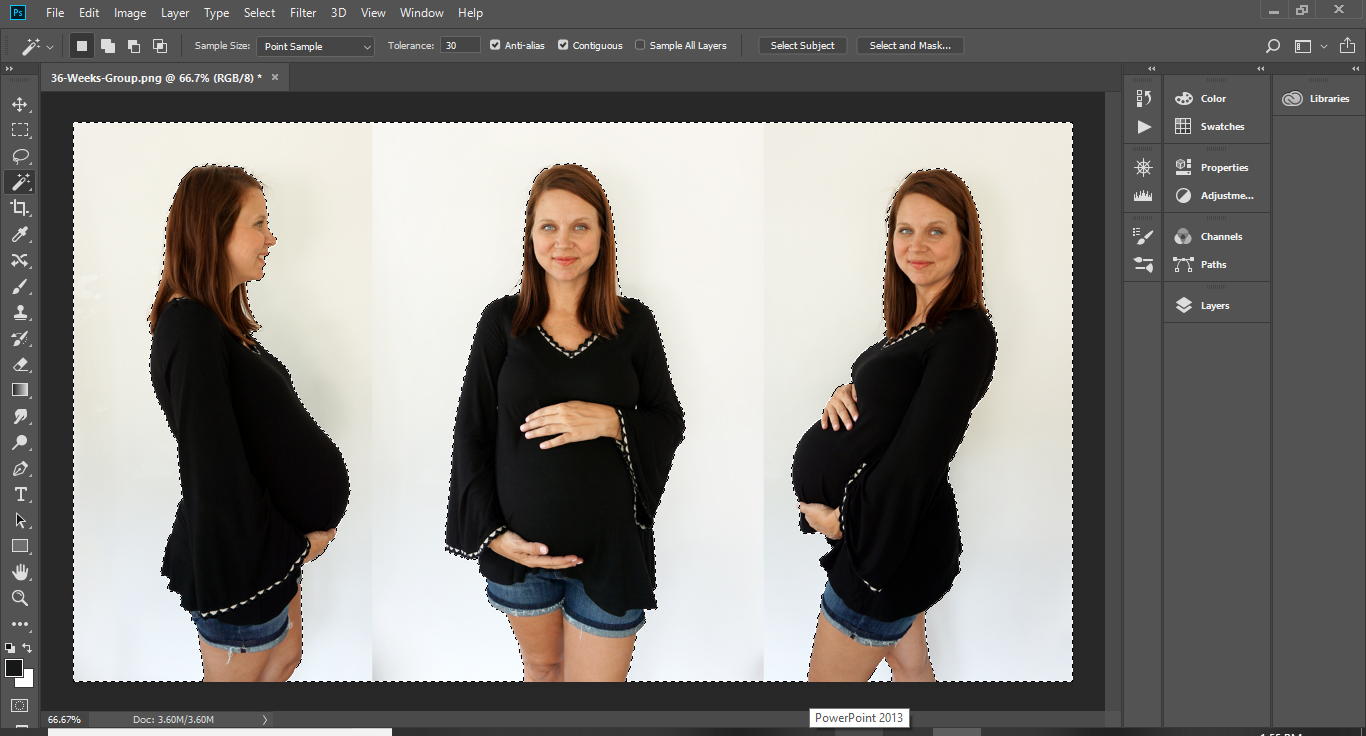This screenshot has width=1366, height=736.
Task: Select the Hand tool
Action: [20, 573]
